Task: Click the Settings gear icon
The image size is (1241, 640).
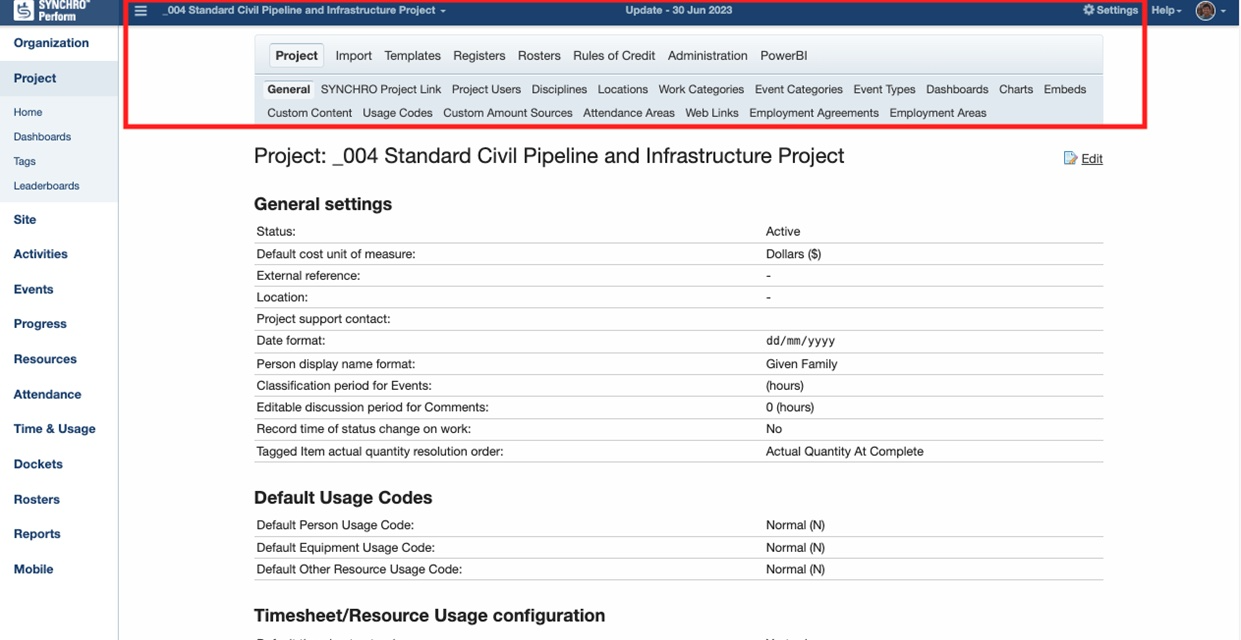Action: 1089,10
